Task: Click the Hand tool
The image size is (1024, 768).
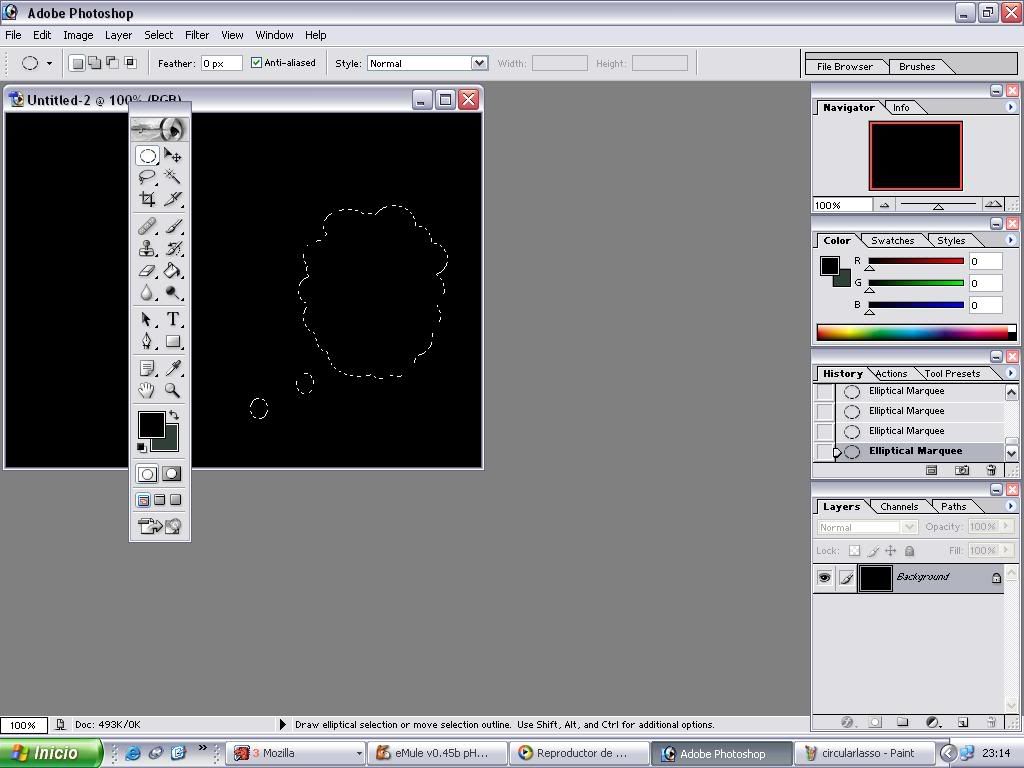Action: (x=147, y=391)
